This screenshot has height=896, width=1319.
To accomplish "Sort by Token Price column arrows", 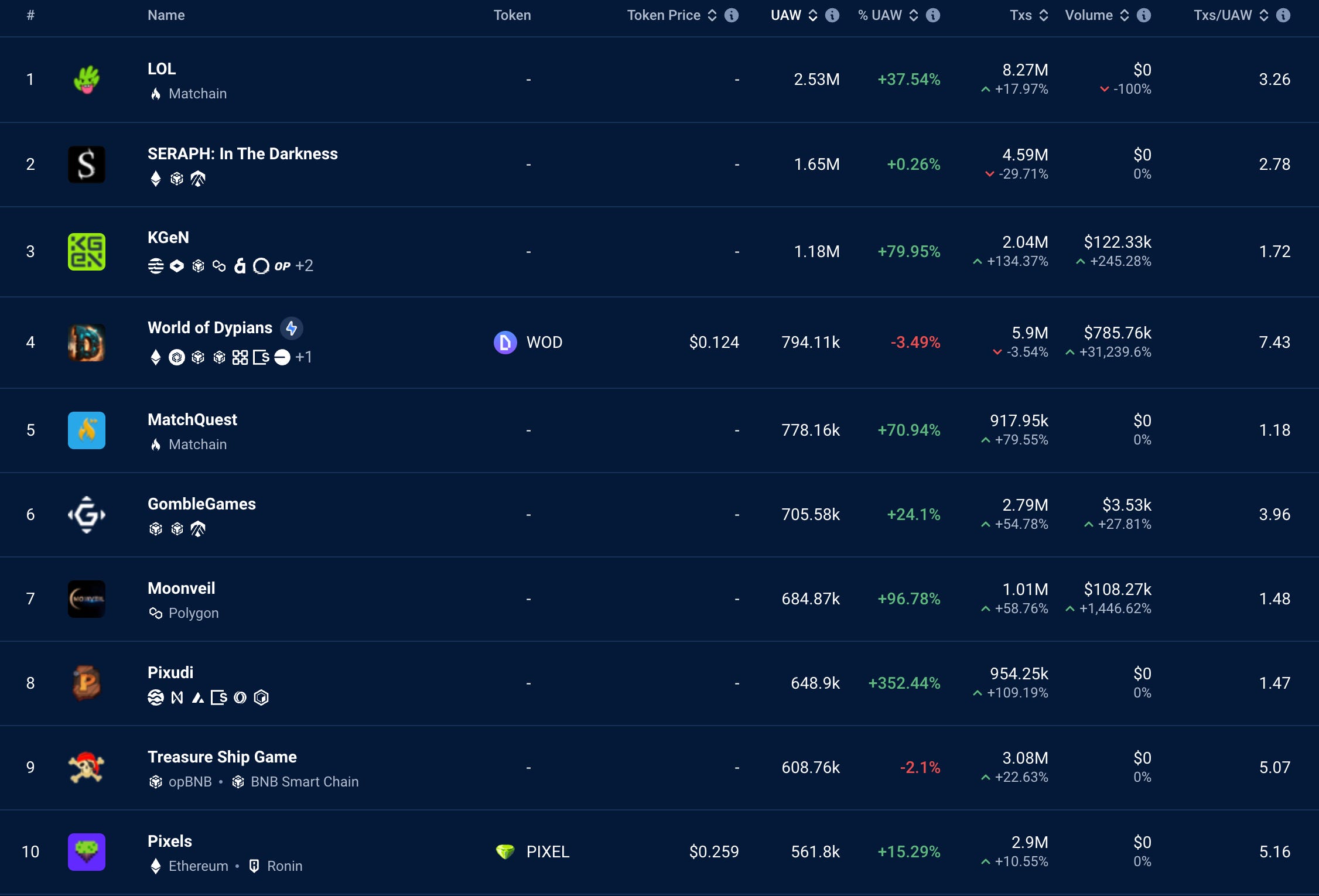I will [712, 15].
